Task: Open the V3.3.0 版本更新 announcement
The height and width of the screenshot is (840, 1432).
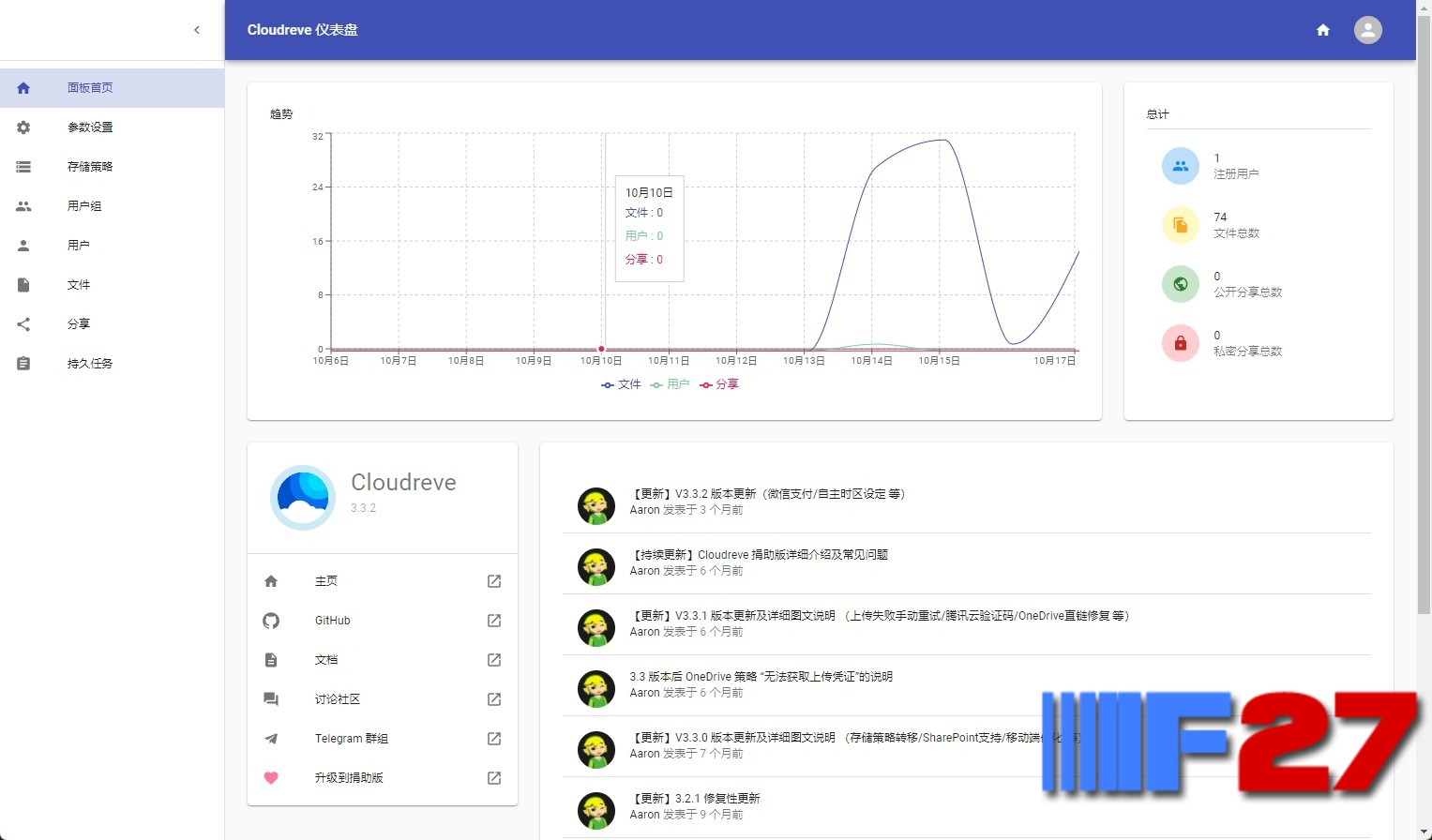Action: pyautogui.click(x=967, y=746)
